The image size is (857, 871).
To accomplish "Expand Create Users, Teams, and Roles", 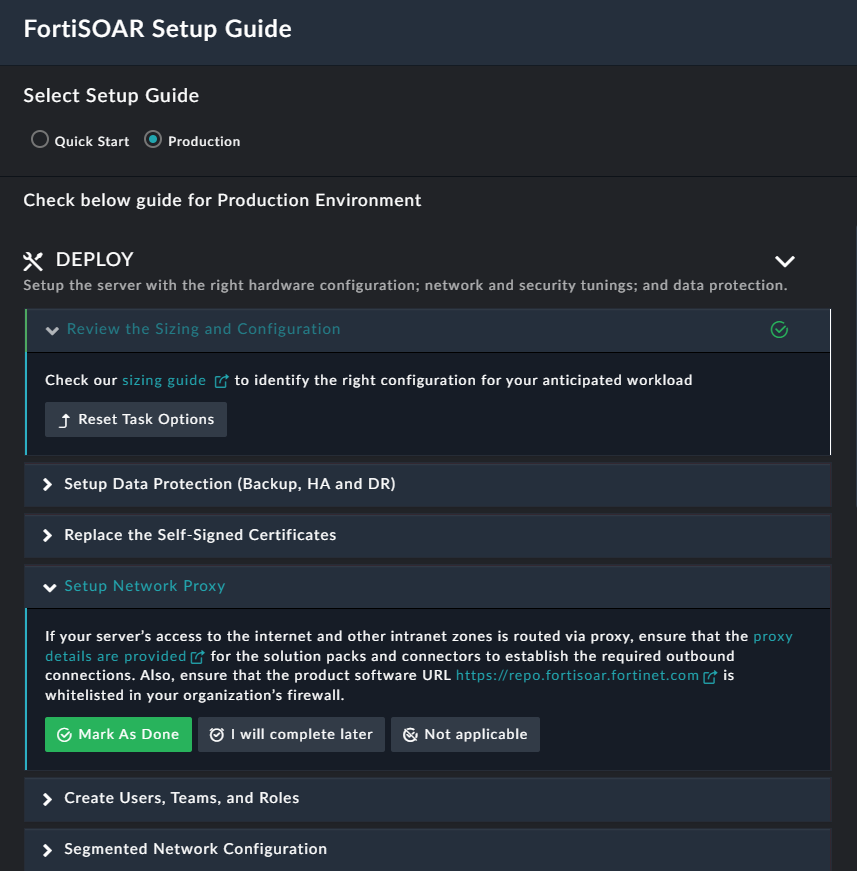I will click(47, 798).
